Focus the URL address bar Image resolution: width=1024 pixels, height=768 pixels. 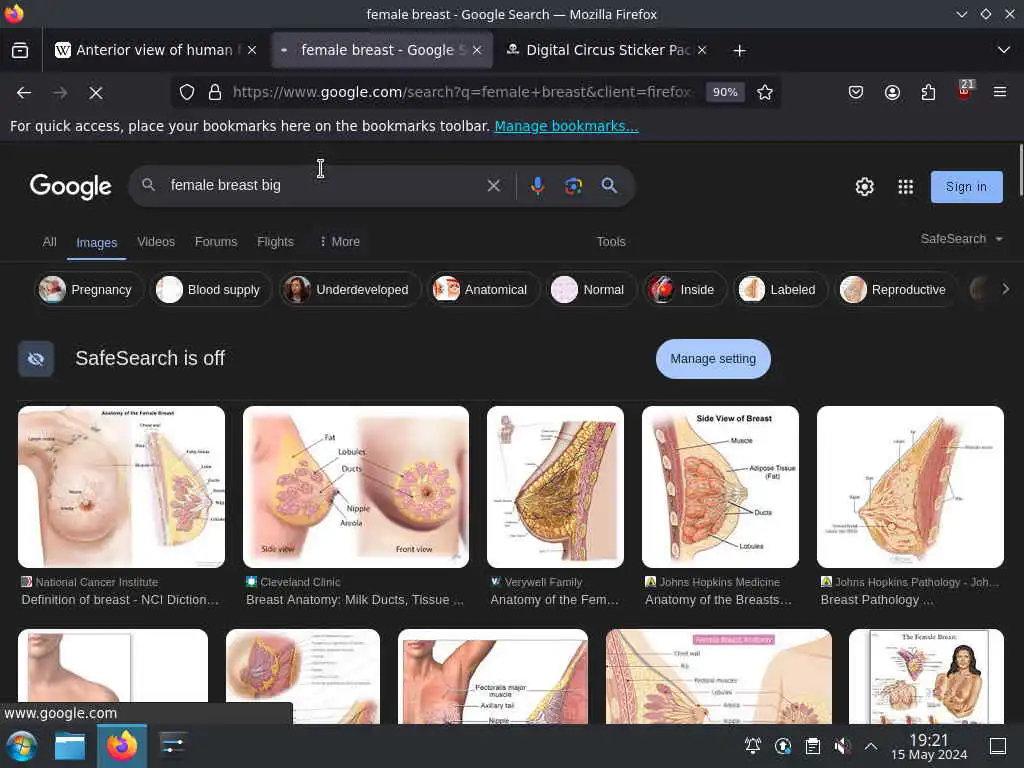pyautogui.click(x=461, y=92)
